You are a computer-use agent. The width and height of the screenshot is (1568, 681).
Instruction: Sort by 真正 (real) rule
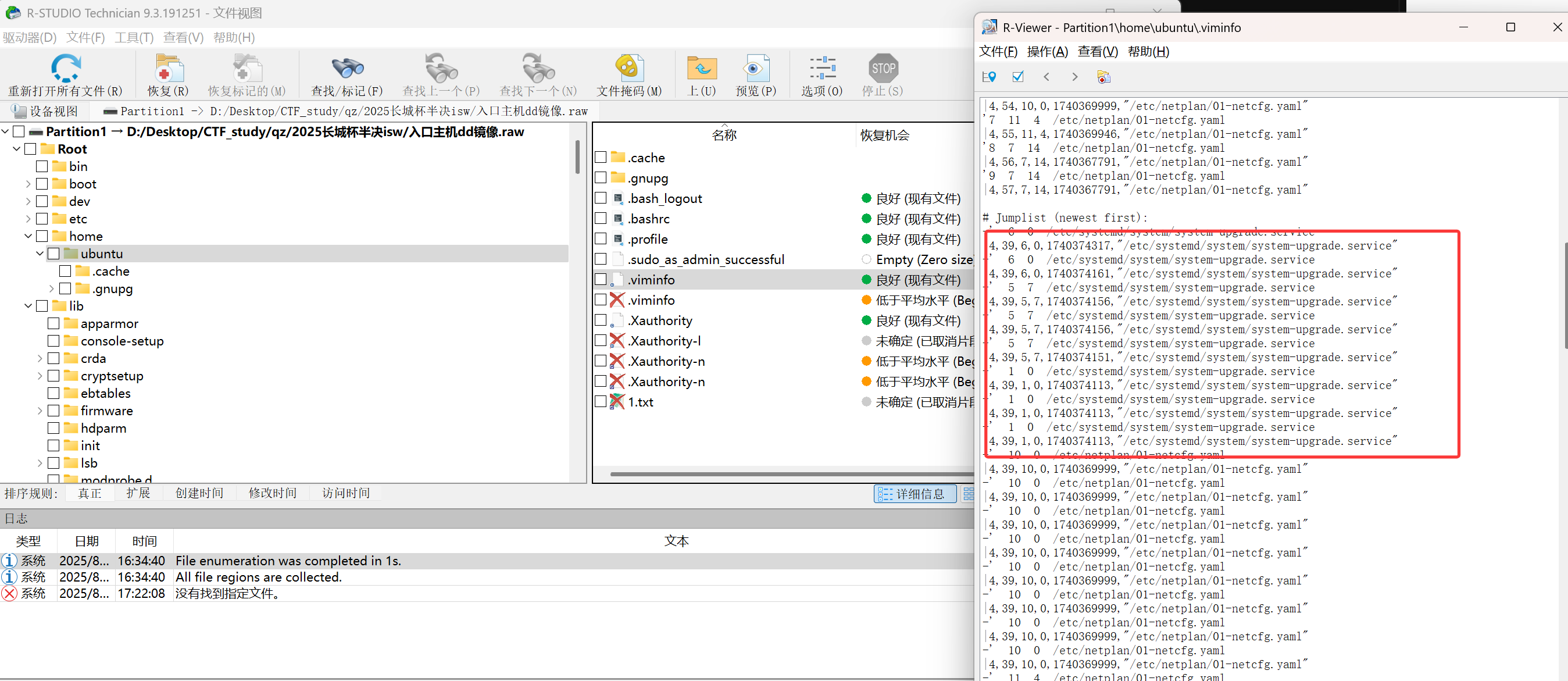coord(90,493)
